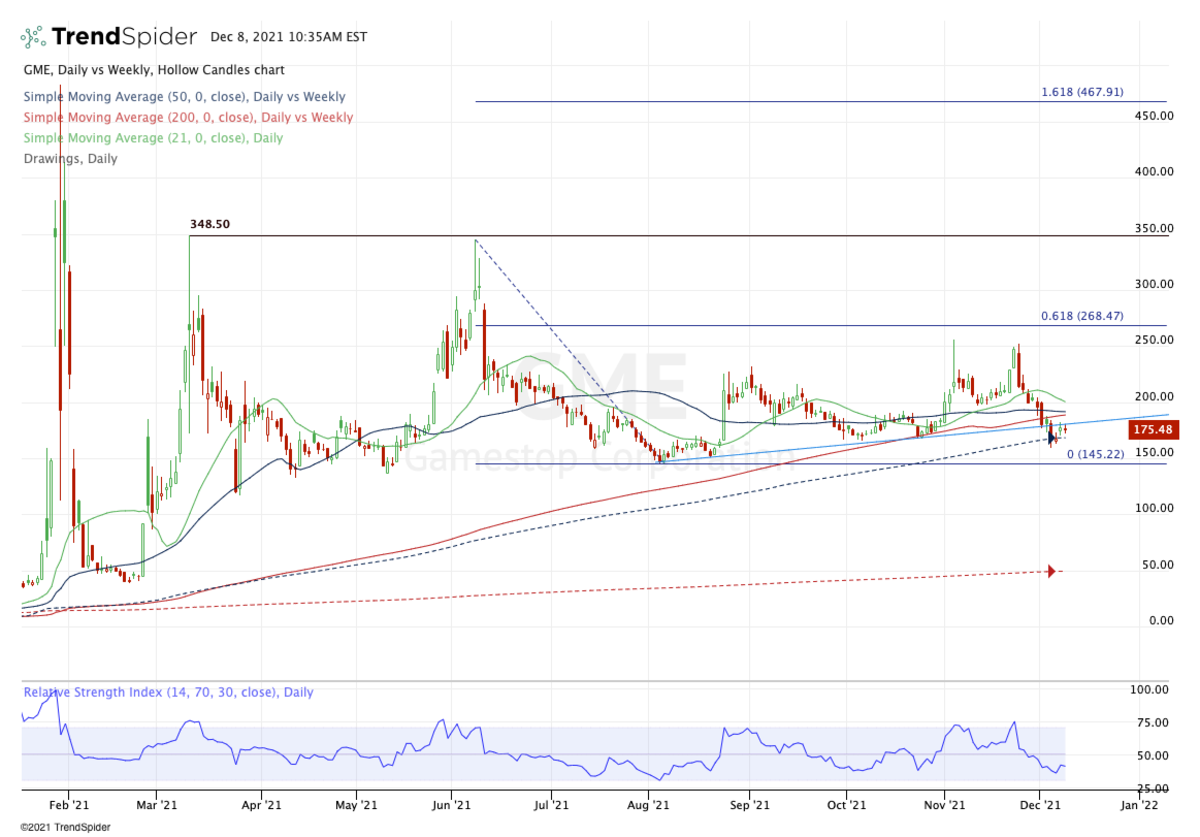Click the GME chart title text
This screenshot has width=1200, height=837.
154,70
